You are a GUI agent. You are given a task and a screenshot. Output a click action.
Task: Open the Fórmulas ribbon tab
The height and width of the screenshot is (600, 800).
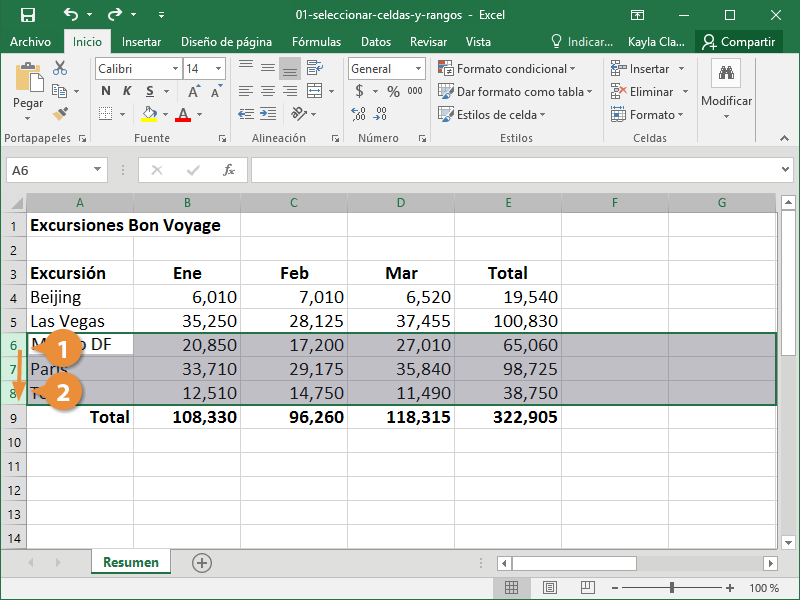[x=316, y=42]
